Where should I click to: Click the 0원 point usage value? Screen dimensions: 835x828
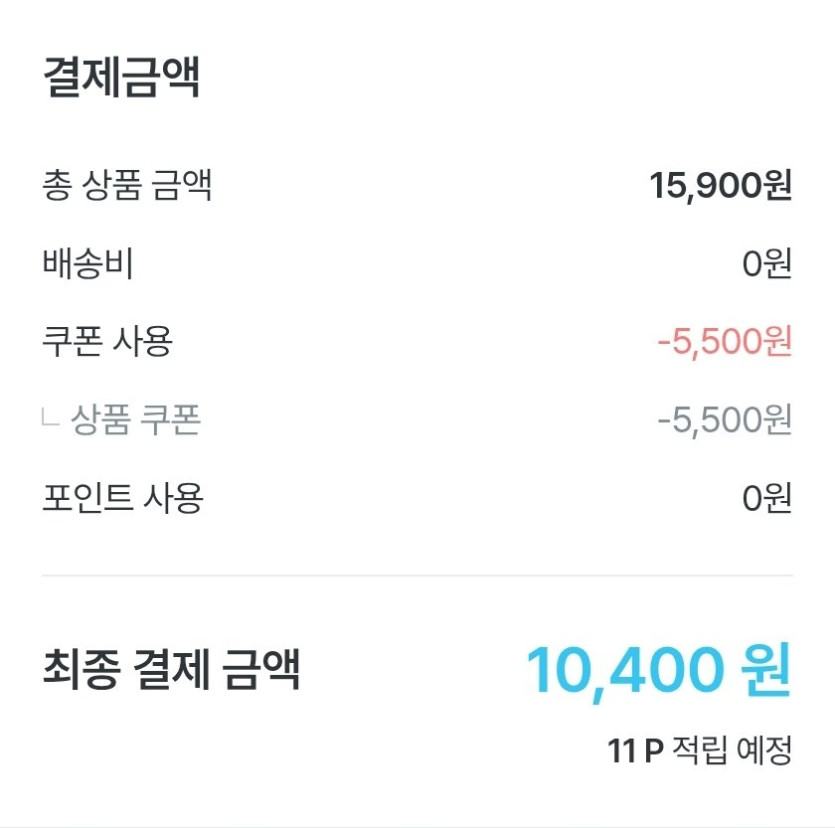(x=767, y=498)
